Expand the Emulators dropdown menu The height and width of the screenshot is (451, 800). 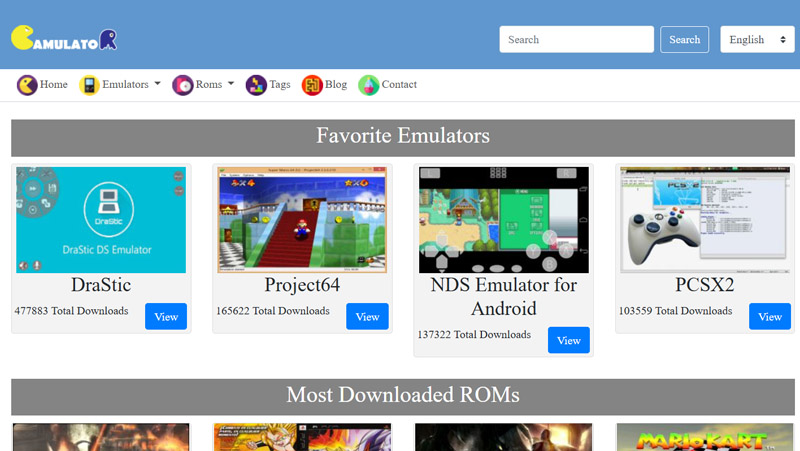(131, 84)
